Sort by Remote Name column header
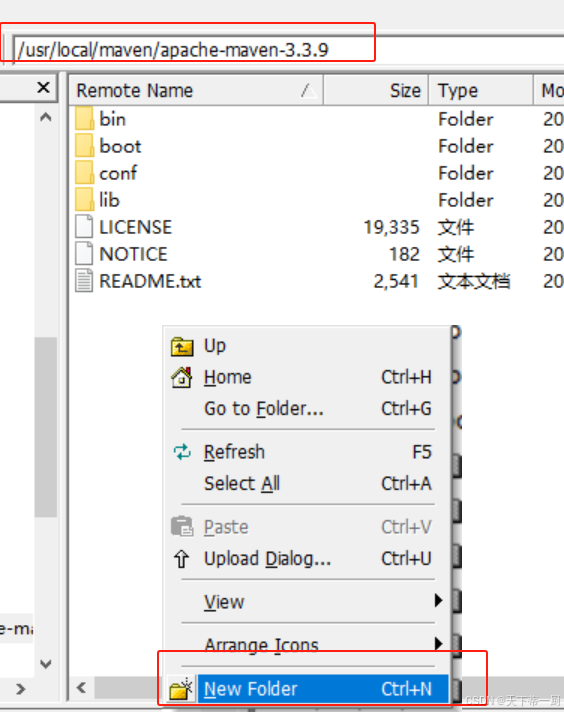 pos(196,90)
